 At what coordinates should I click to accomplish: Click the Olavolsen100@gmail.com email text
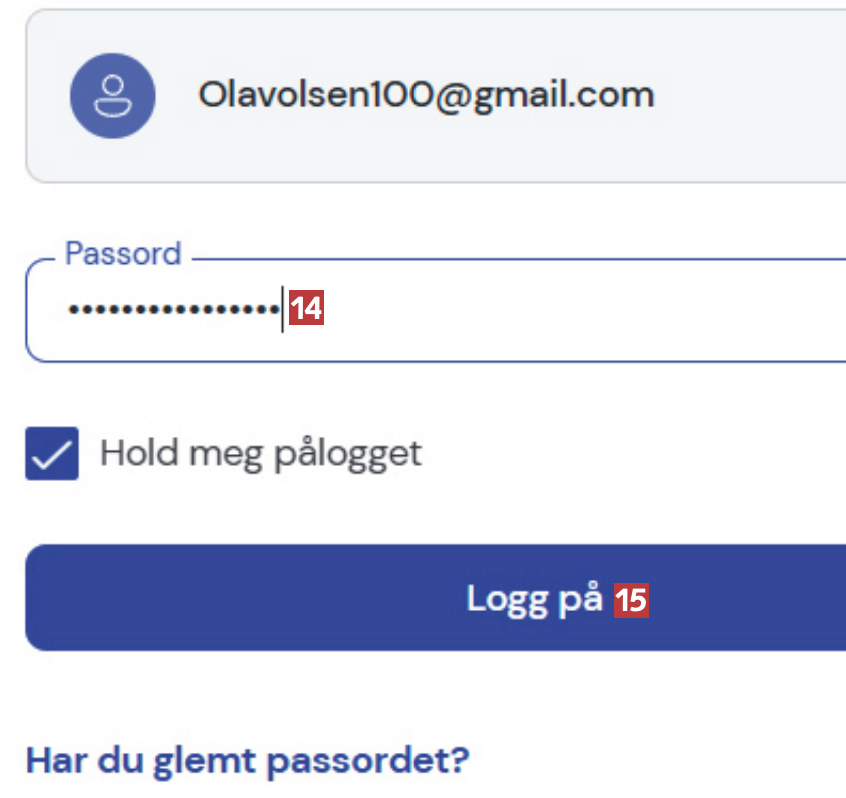pos(425,95)
